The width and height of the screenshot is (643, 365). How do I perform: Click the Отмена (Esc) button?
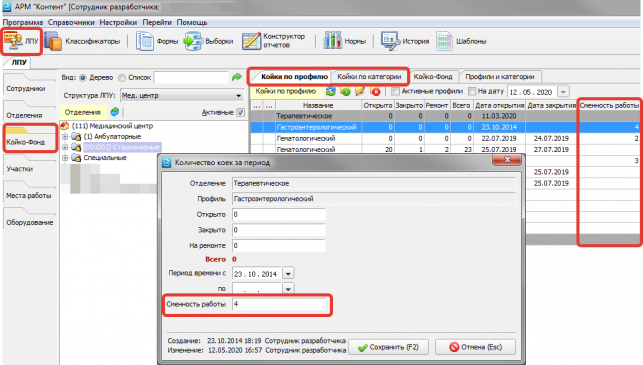(x=475, y=347)
